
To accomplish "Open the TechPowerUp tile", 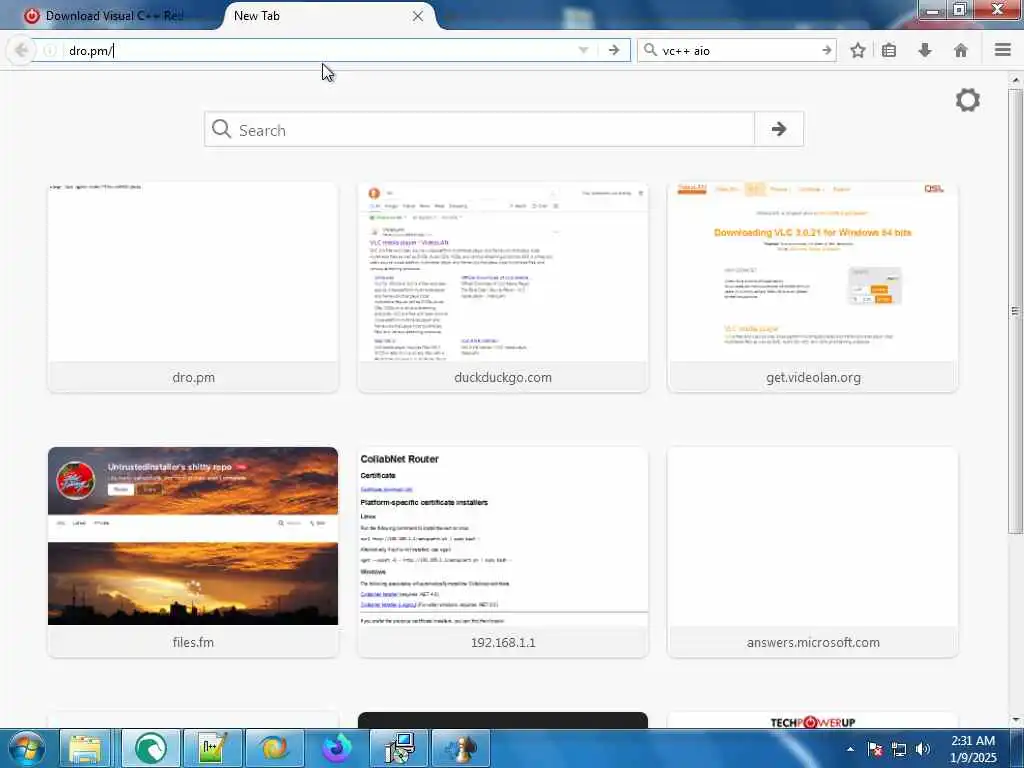I will [813, 721].
